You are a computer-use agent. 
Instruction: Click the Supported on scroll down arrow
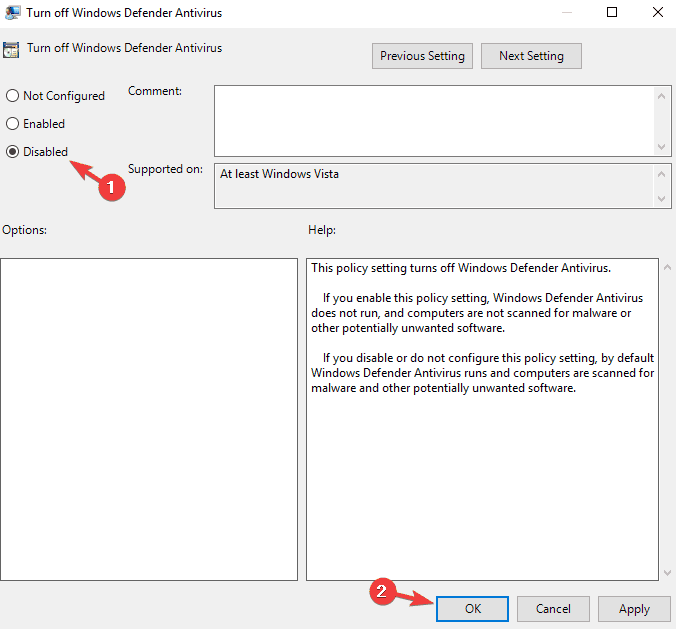pyautogui.click(x=662, y=199)
